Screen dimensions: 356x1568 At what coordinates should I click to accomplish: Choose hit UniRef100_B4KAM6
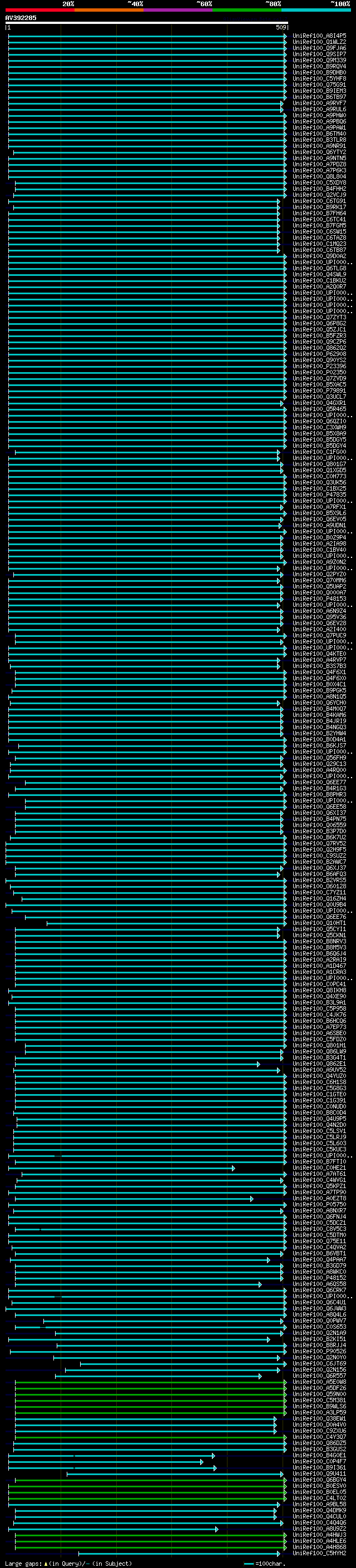pyautogui.click(x=319, y=715)
